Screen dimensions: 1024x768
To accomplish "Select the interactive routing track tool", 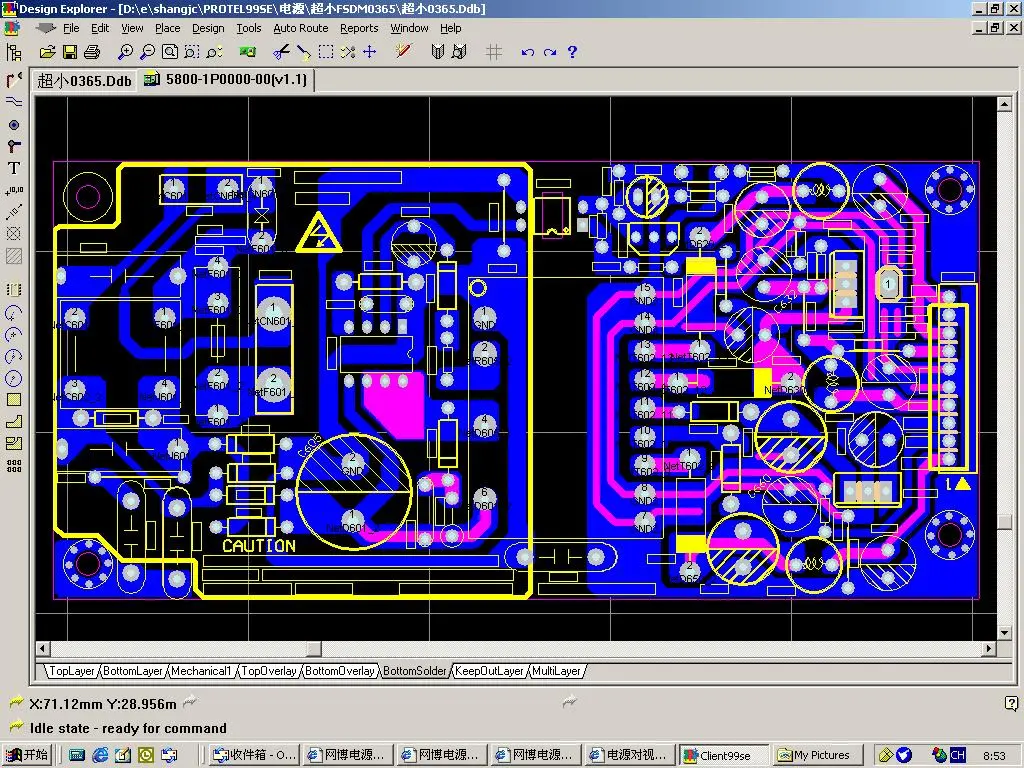I will 14,80.
